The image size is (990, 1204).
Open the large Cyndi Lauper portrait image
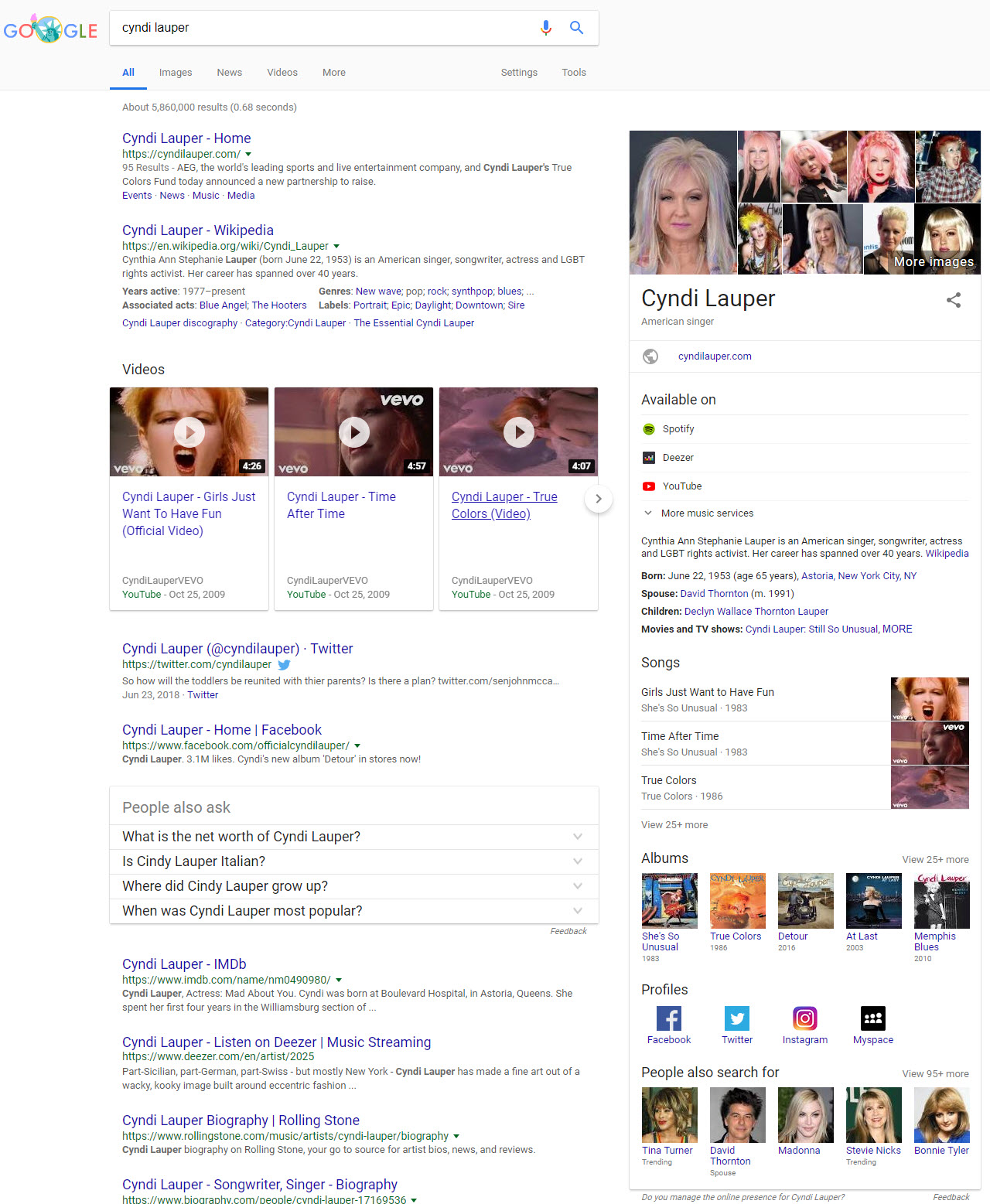pyautogui.click(x=683, y=203)
